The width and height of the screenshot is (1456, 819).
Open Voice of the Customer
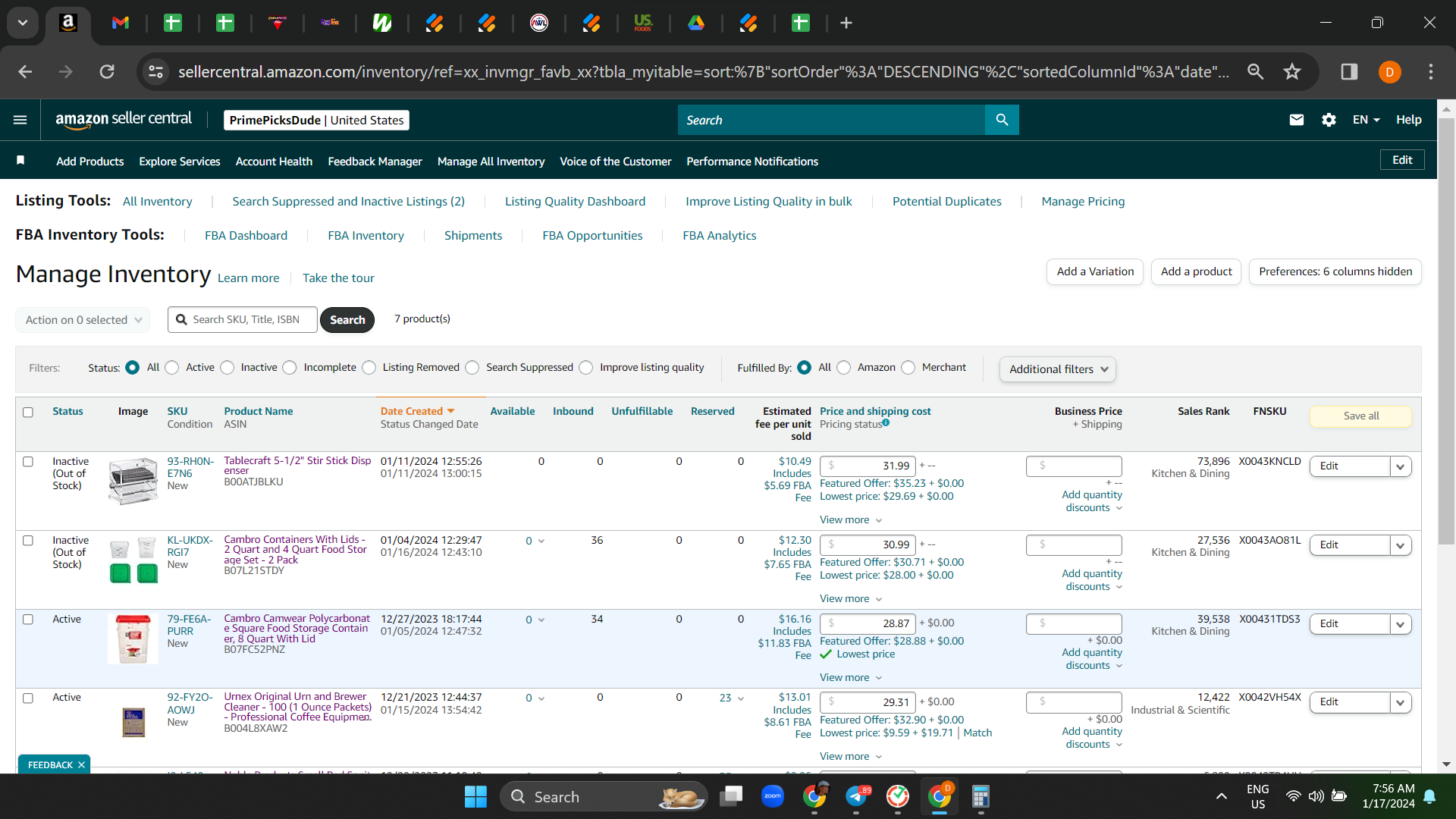615,162
